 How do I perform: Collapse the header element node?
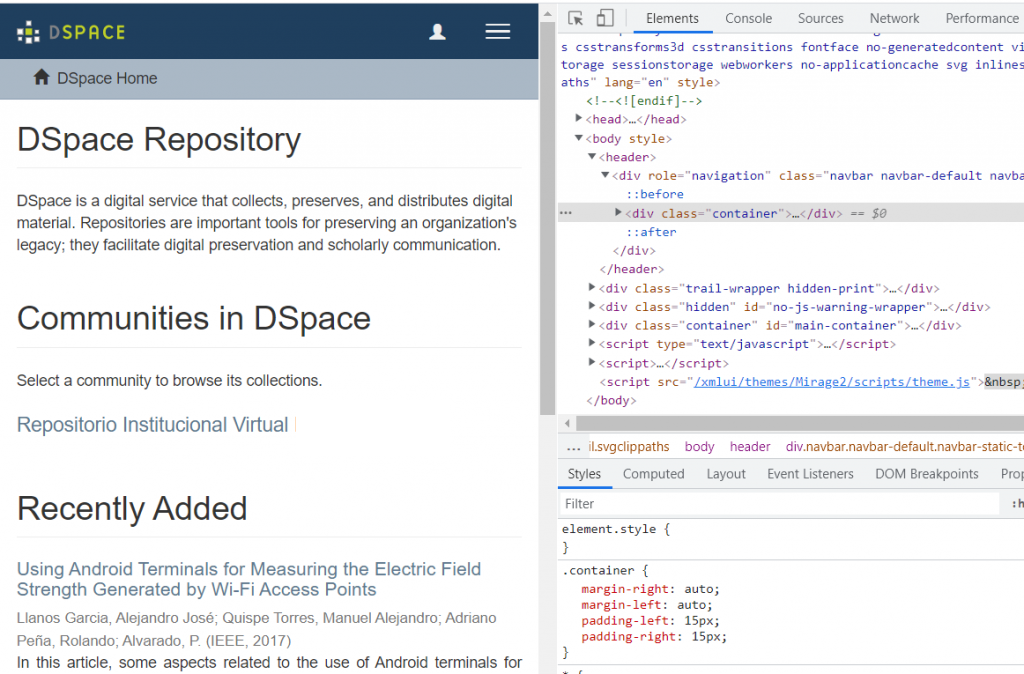pos(592,156)
